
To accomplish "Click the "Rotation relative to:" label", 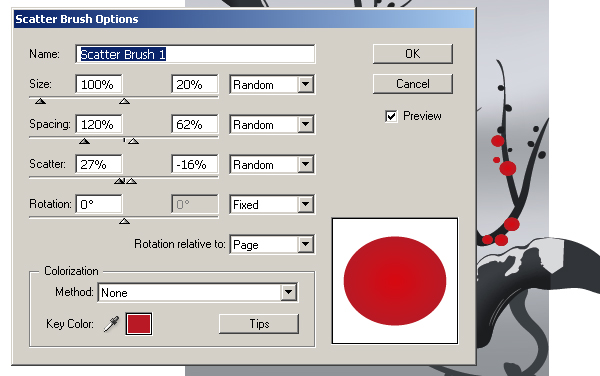I will pyautogui.click(x=179, y=244).
